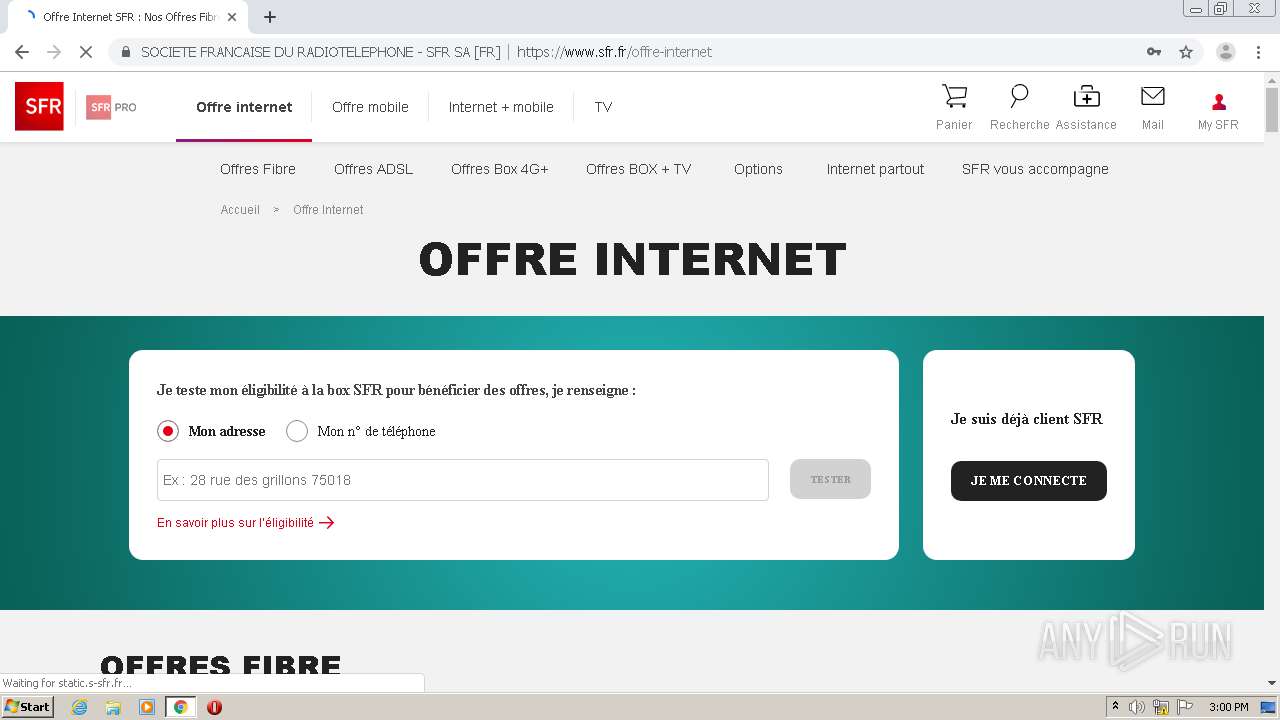Launch Internet Explorer from taskbar
Image resolution: width=1280 pixels, height=720 pixels.
(80, 707)
